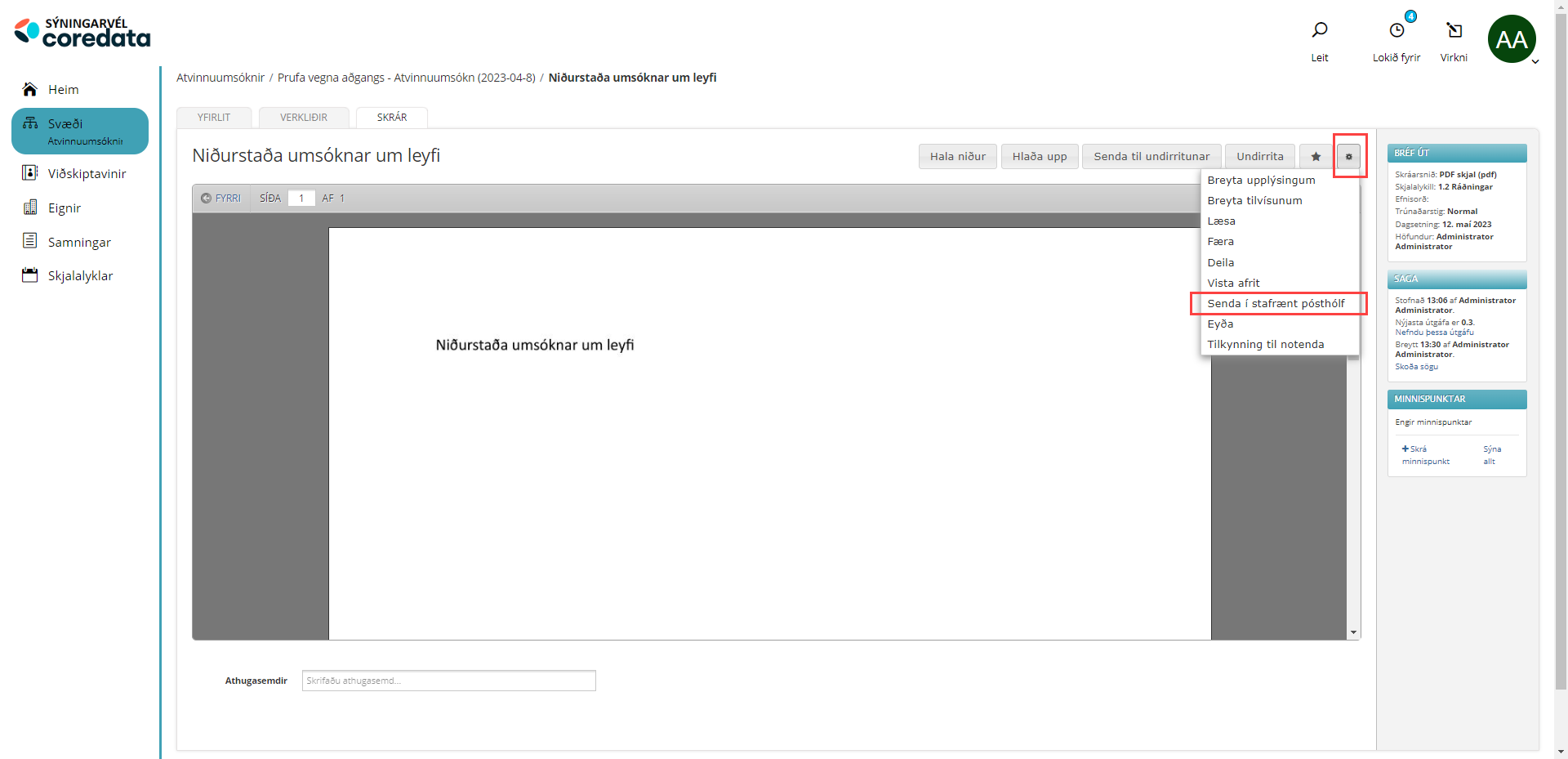The image size is (1568, 759).
Task: Go to Heim in the sidebar
Action: point(63,90)
